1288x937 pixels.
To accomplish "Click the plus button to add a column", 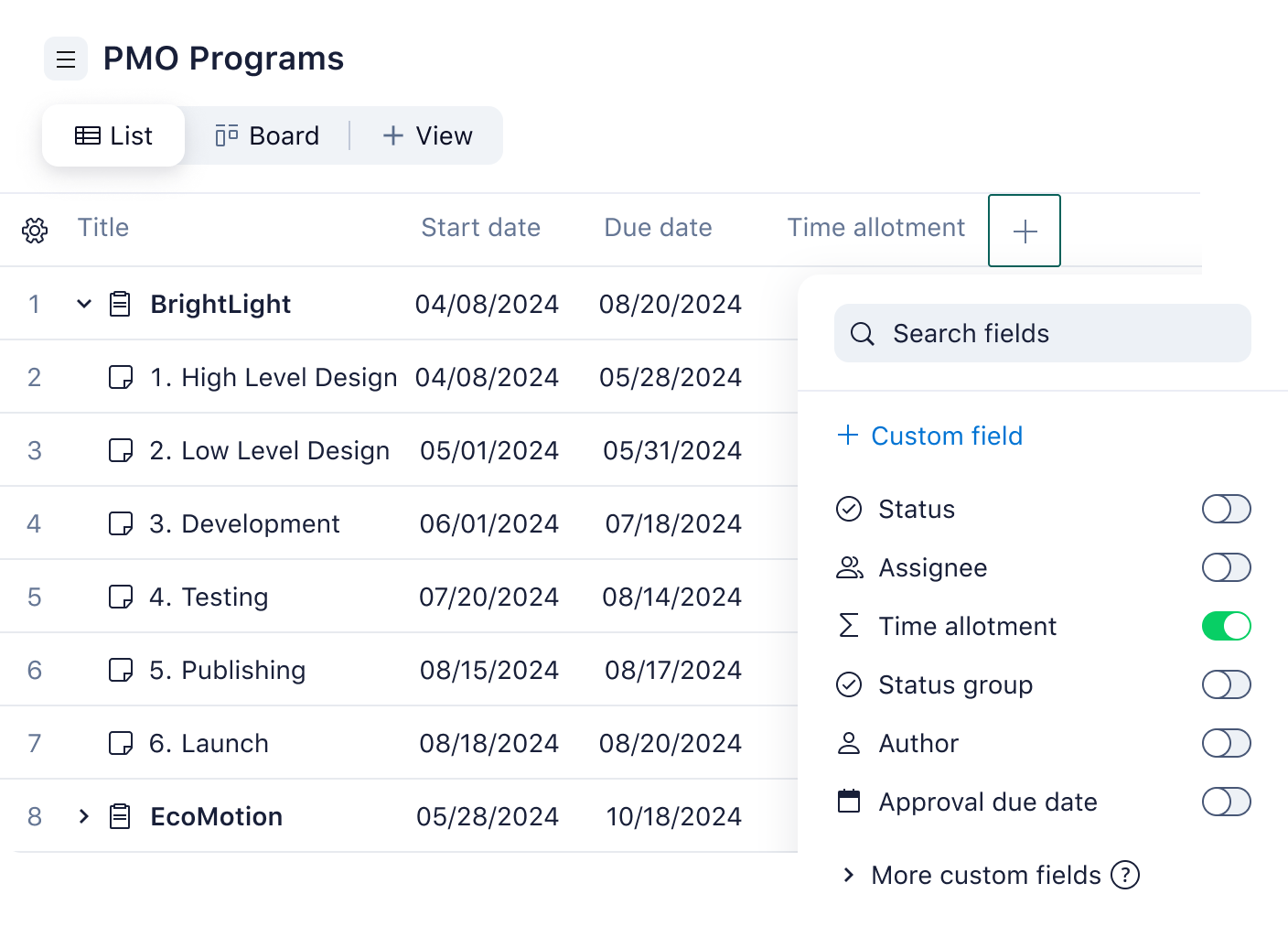I will click(x=1024, y=231).
